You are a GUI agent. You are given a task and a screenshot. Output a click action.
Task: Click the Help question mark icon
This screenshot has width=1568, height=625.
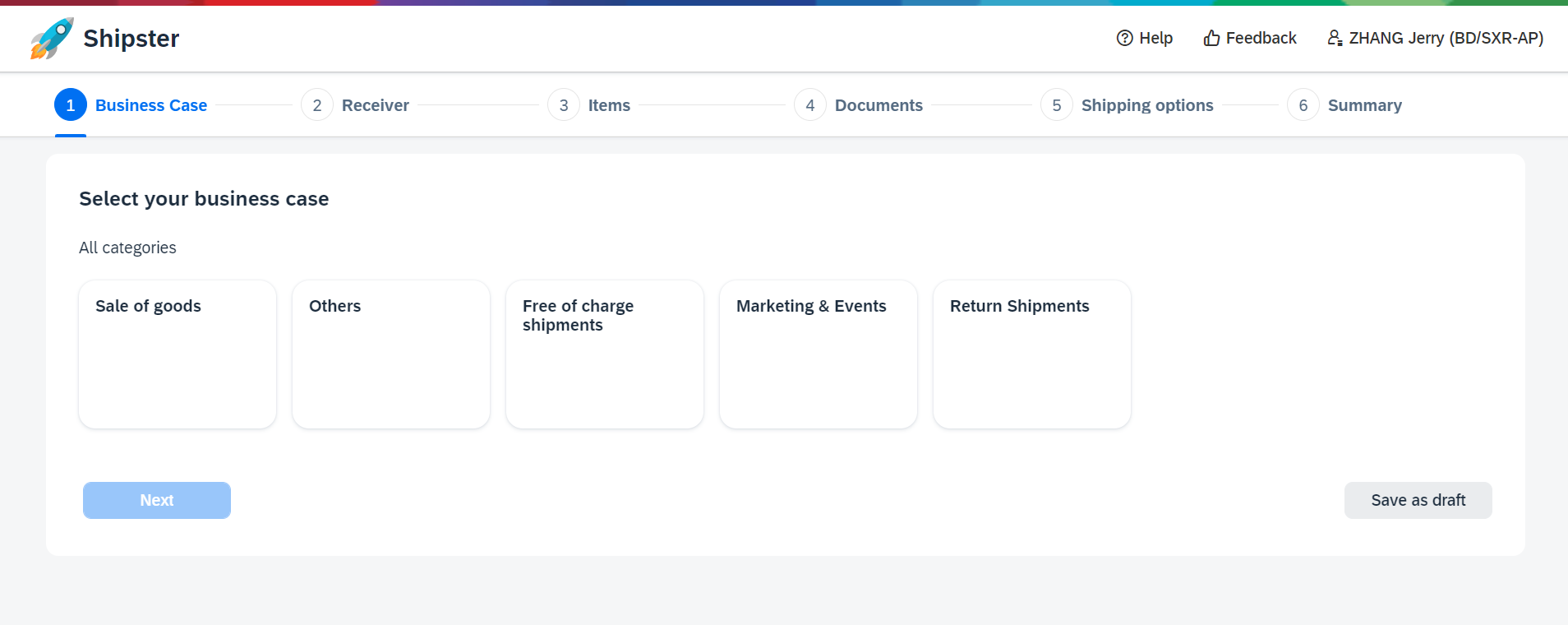1124,38
